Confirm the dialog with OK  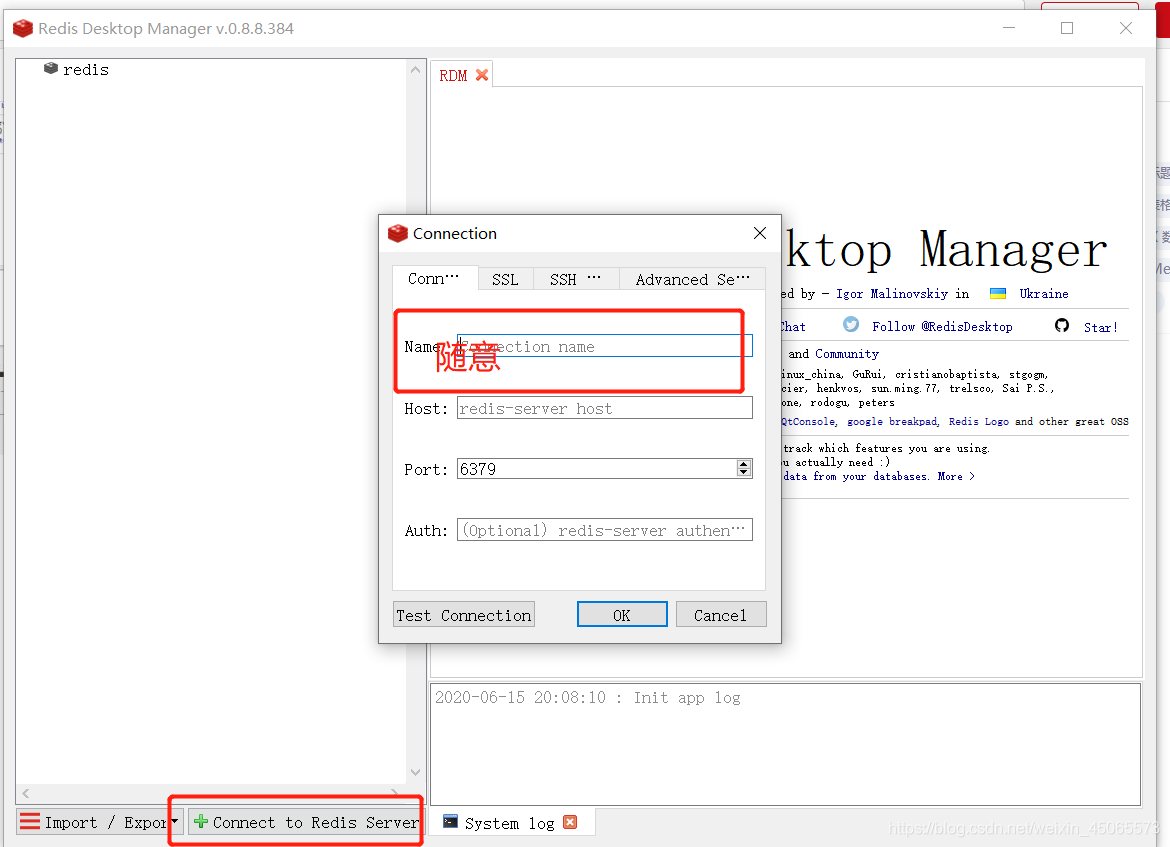click(x=622, y=615)
